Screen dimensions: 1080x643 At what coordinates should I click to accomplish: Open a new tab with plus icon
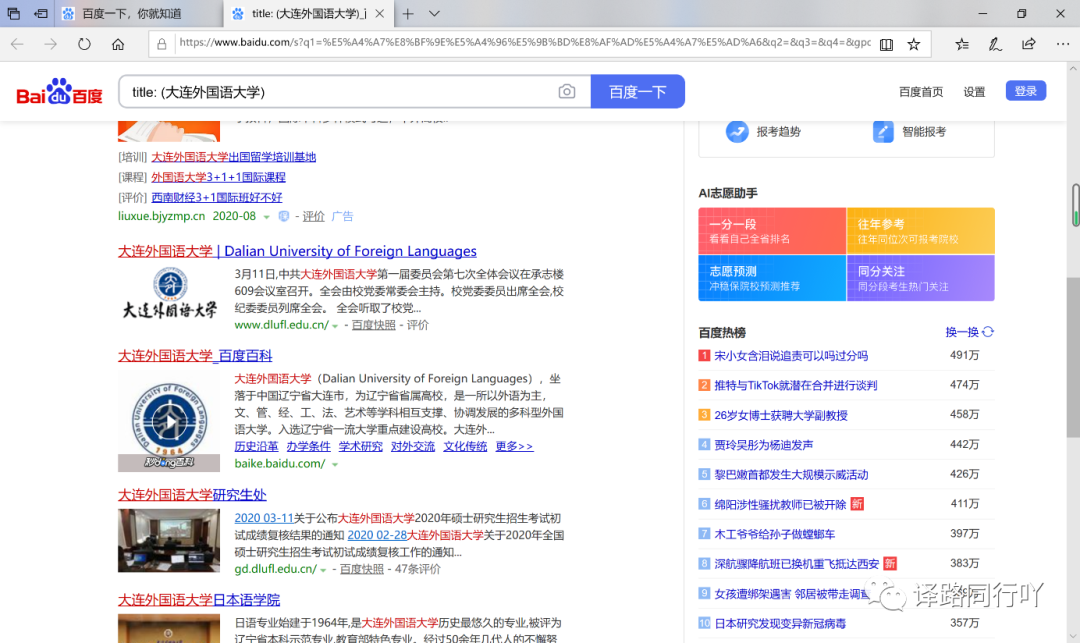408,14
